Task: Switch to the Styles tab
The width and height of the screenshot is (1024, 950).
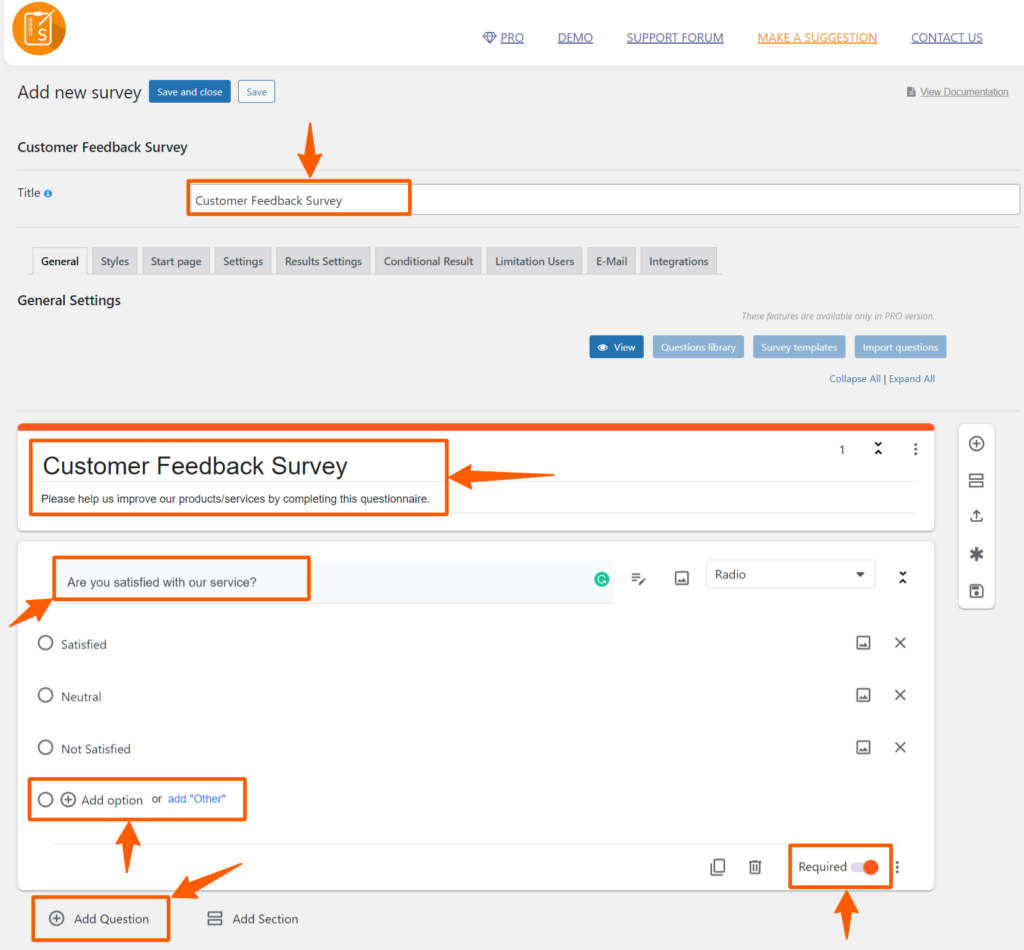Action: 114,261
